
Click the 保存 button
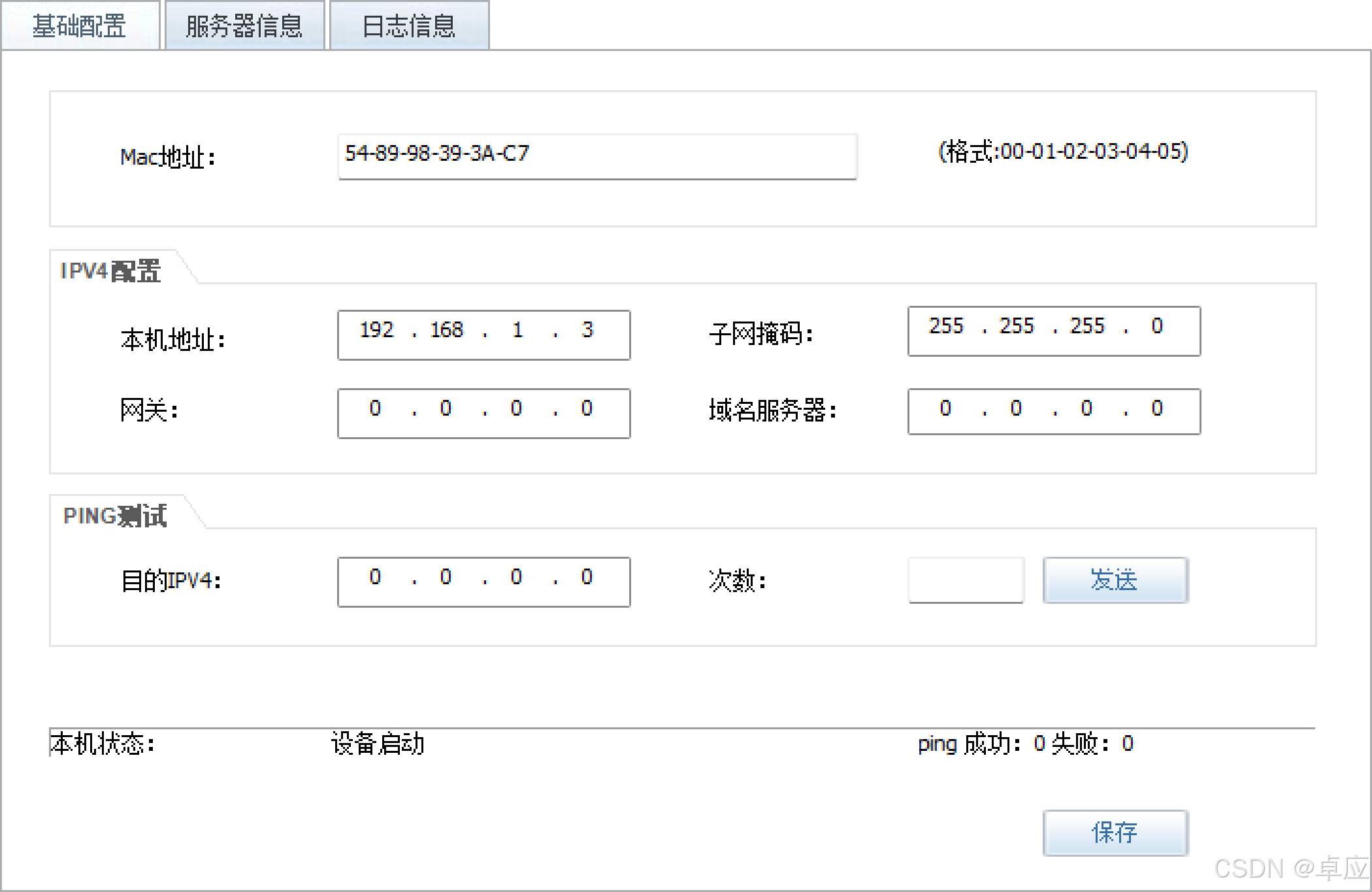[x=1115, y=833]
